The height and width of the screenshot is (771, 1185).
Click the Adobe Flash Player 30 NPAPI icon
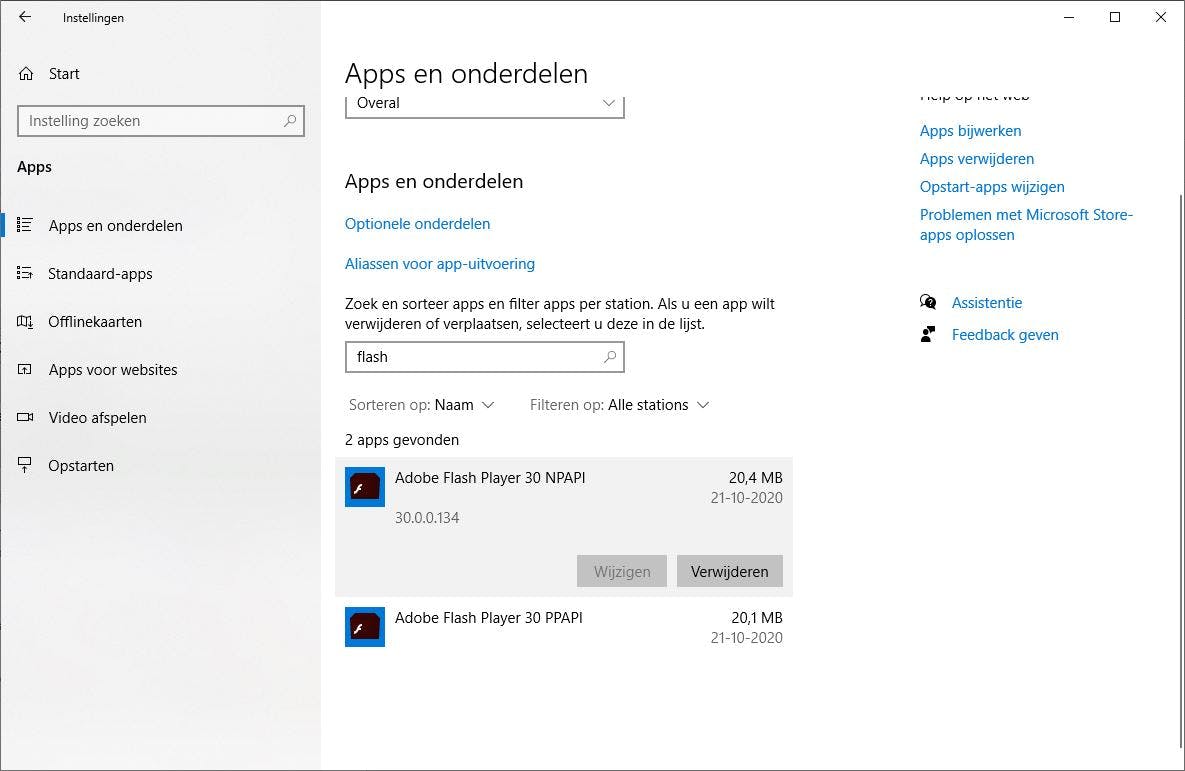365,487
